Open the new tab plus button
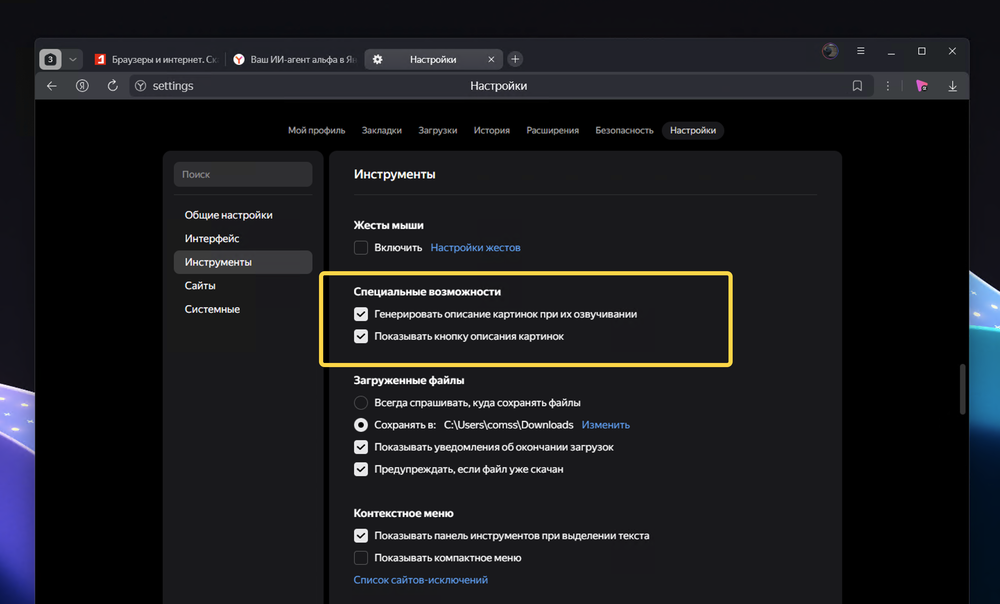Screen dimensions: 1000x604 click(x=515, y=59)
